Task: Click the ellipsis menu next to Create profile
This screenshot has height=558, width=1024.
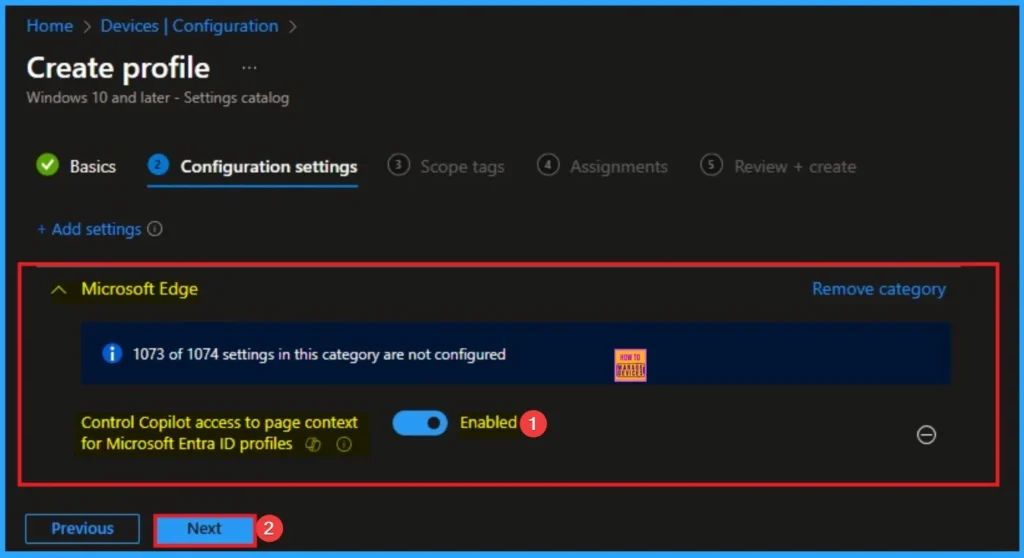Action: coord(249,68)
